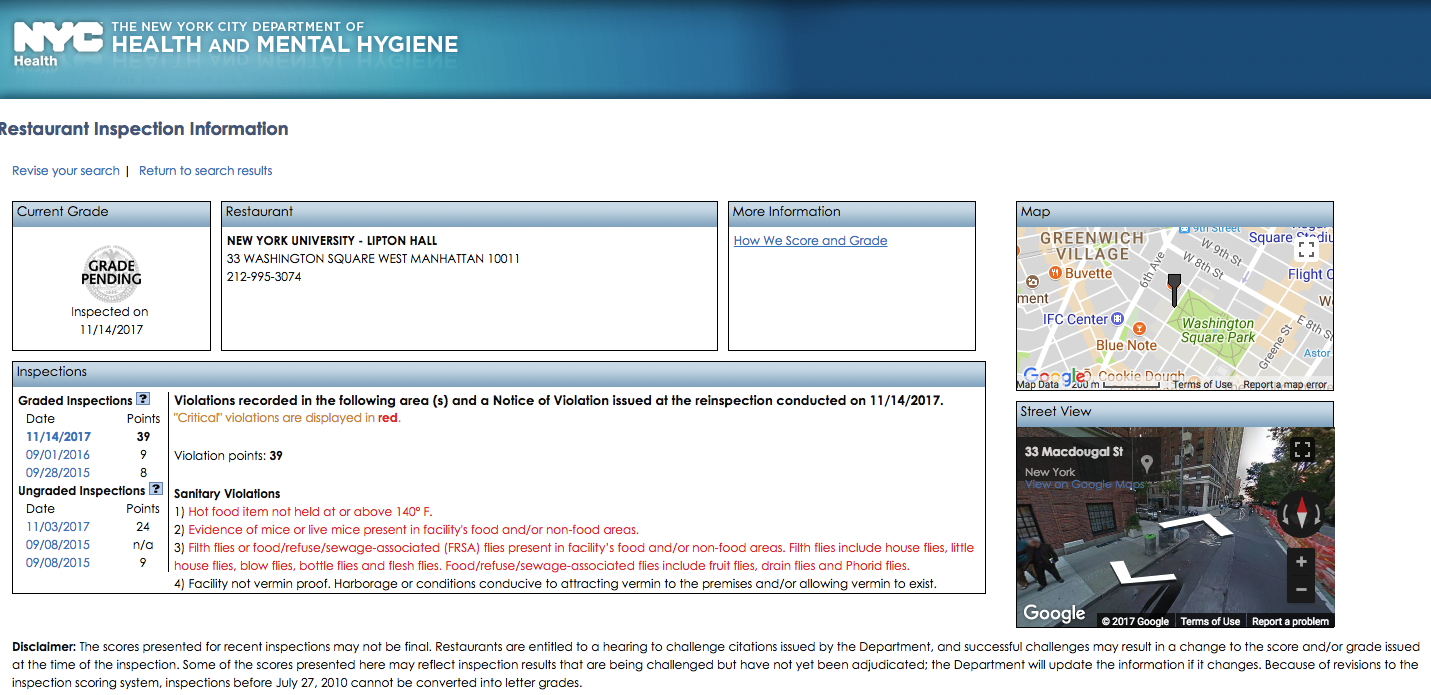This screenshot has height=695, width=1431.
Task: Click View on Google Maps link
Action: click(x=1084, y=485)
